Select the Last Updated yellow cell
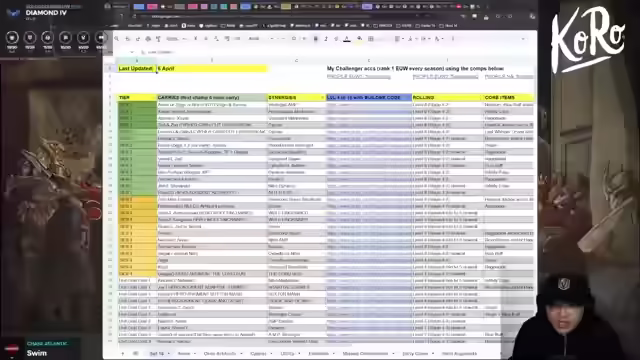This screenshot has height=360, width=640. (x=137, y=69)
